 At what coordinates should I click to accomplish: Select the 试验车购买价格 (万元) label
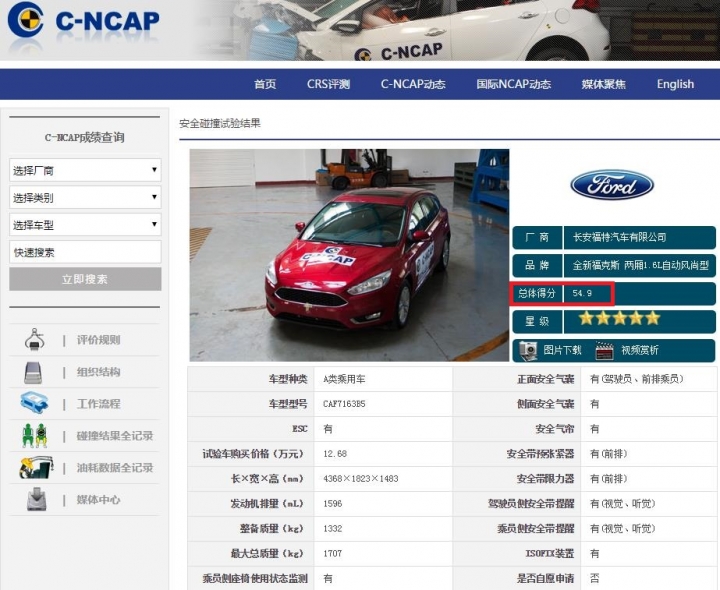point(253,454)
